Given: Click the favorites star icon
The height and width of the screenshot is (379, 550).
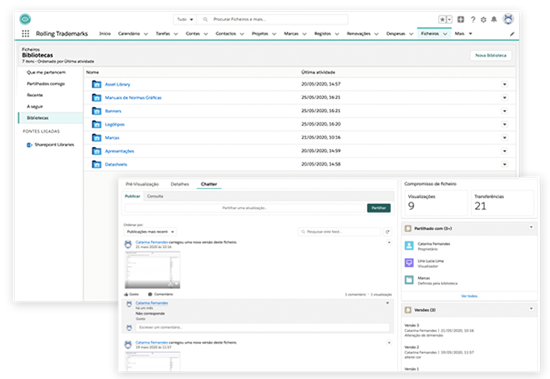Looking at the screenshot, I should [443, 20].
